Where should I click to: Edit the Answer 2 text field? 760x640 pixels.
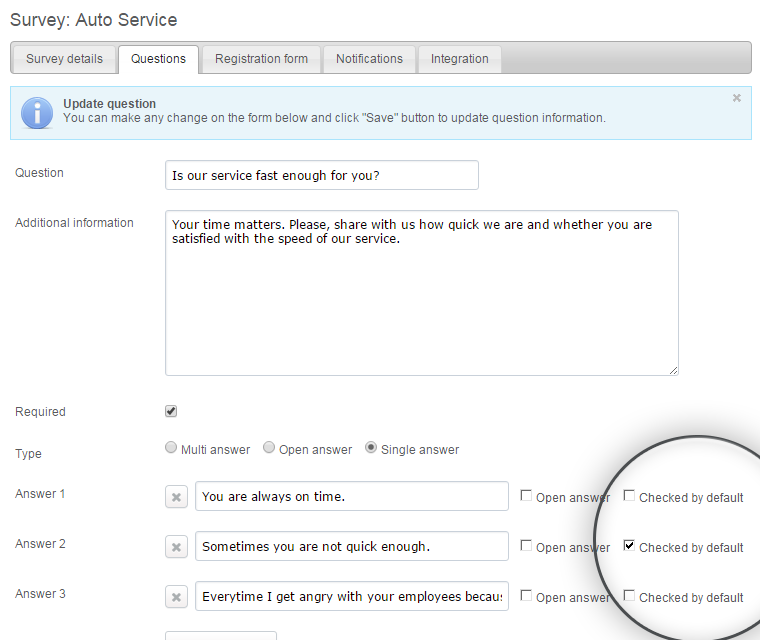coord(352,546)
